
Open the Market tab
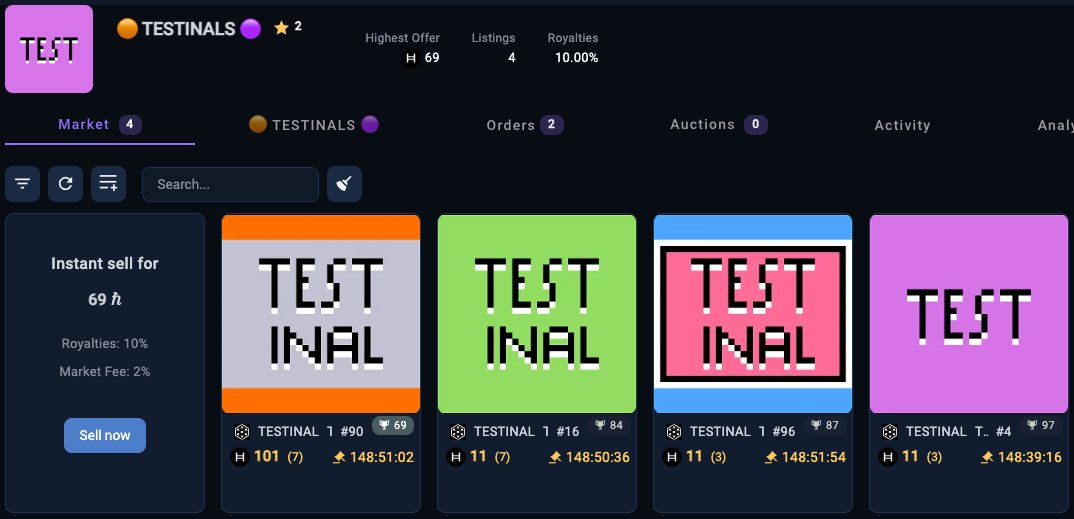[100, 125]
